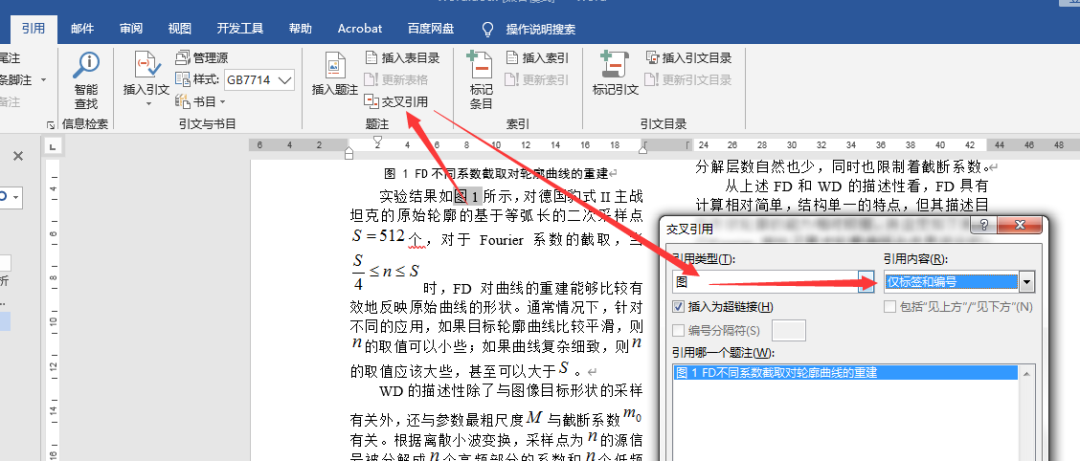Click 标记条目 mark entry button

[481, 81]
